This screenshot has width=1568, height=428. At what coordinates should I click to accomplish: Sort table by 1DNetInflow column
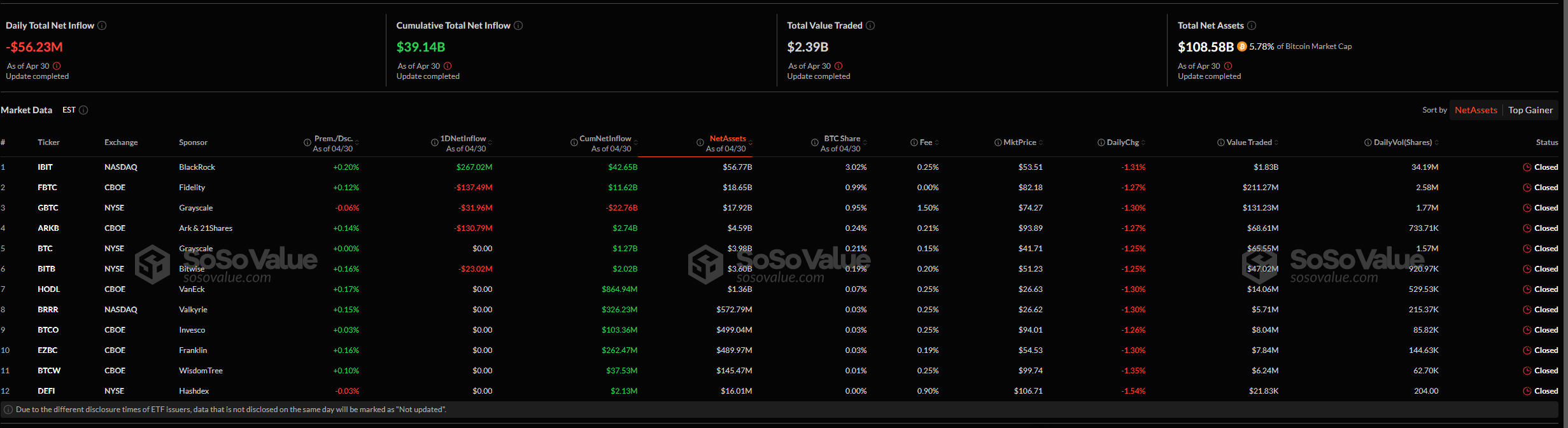463,139
